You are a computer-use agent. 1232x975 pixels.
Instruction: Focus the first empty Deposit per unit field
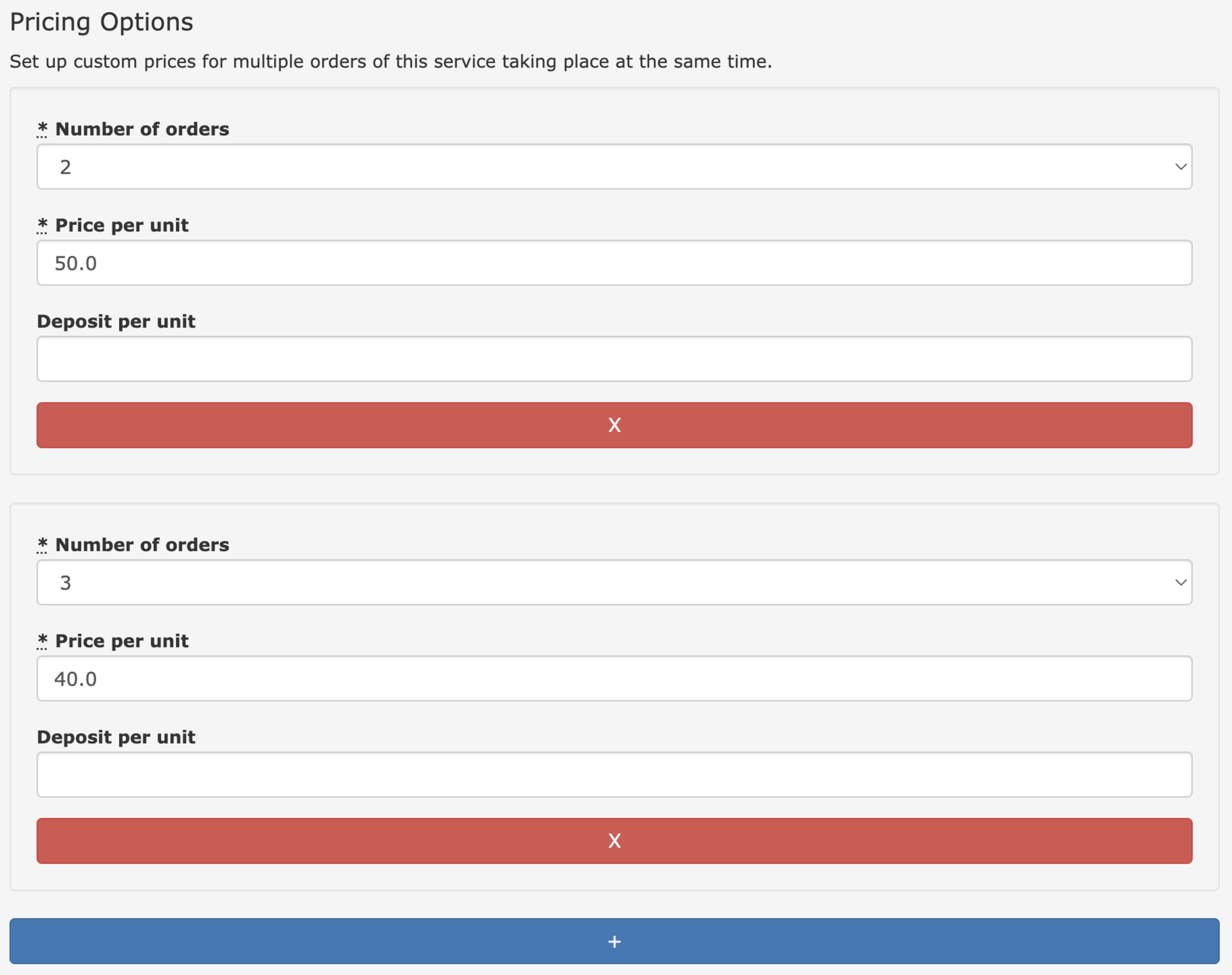[x=614, y=359]
